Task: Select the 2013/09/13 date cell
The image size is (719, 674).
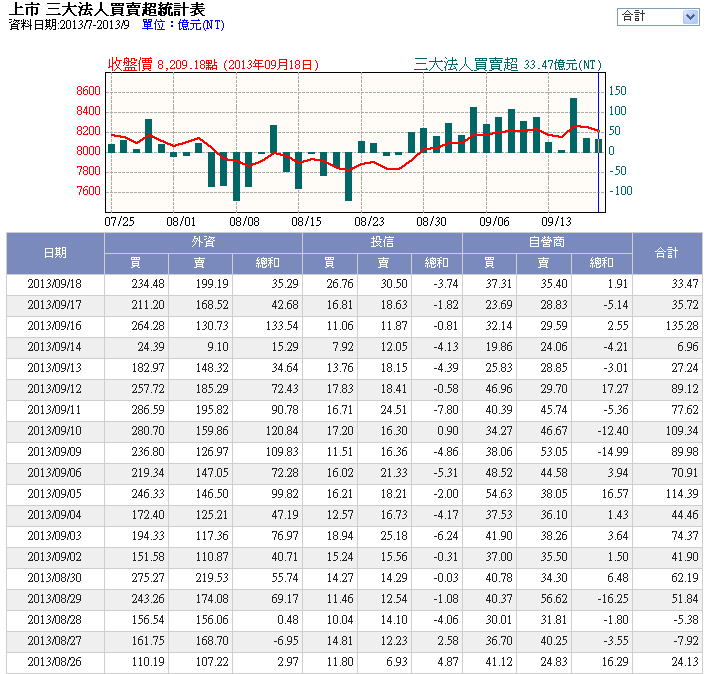Action: point(55,368)
